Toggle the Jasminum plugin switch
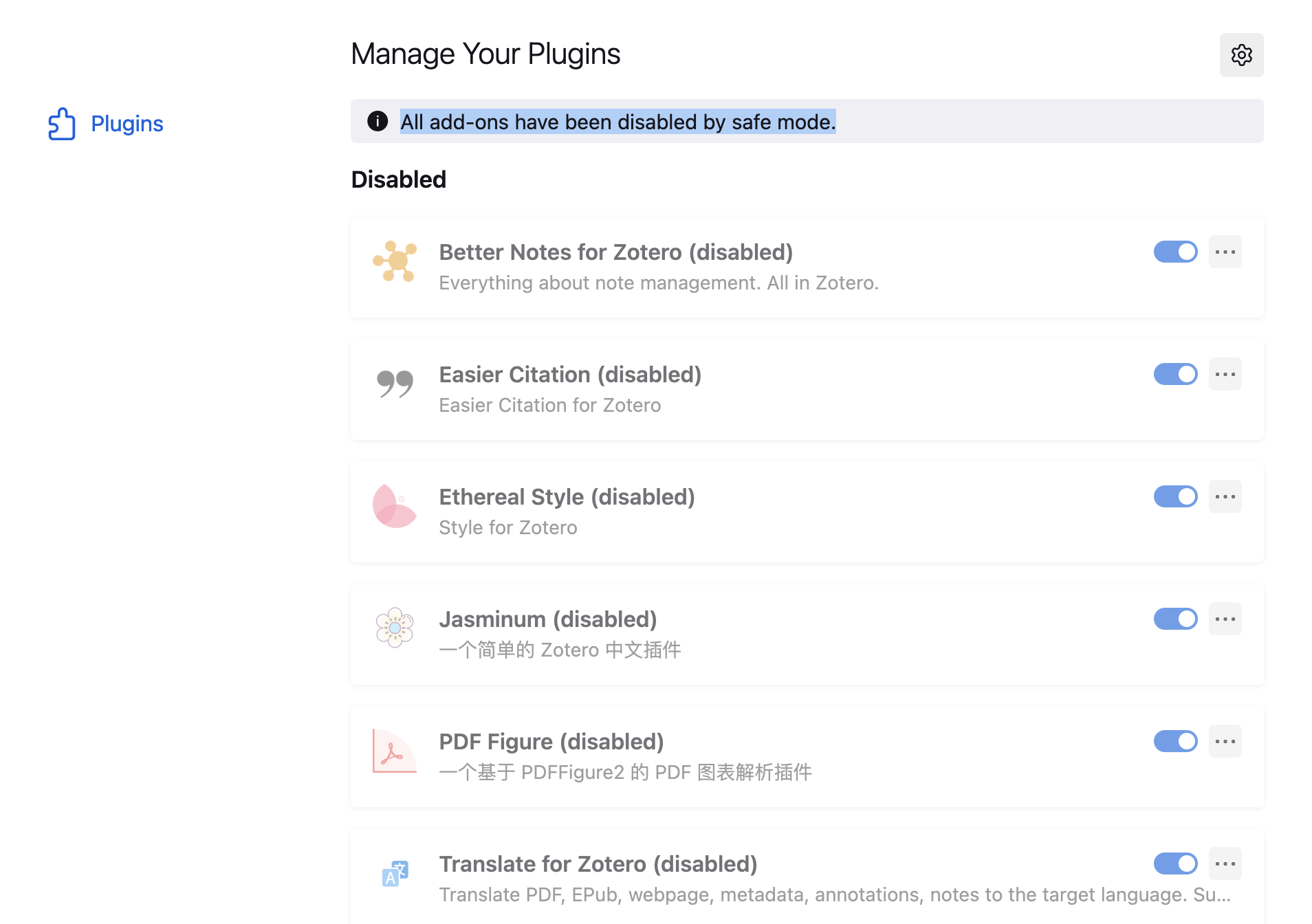The image size is (1312, 924). 1175,619
